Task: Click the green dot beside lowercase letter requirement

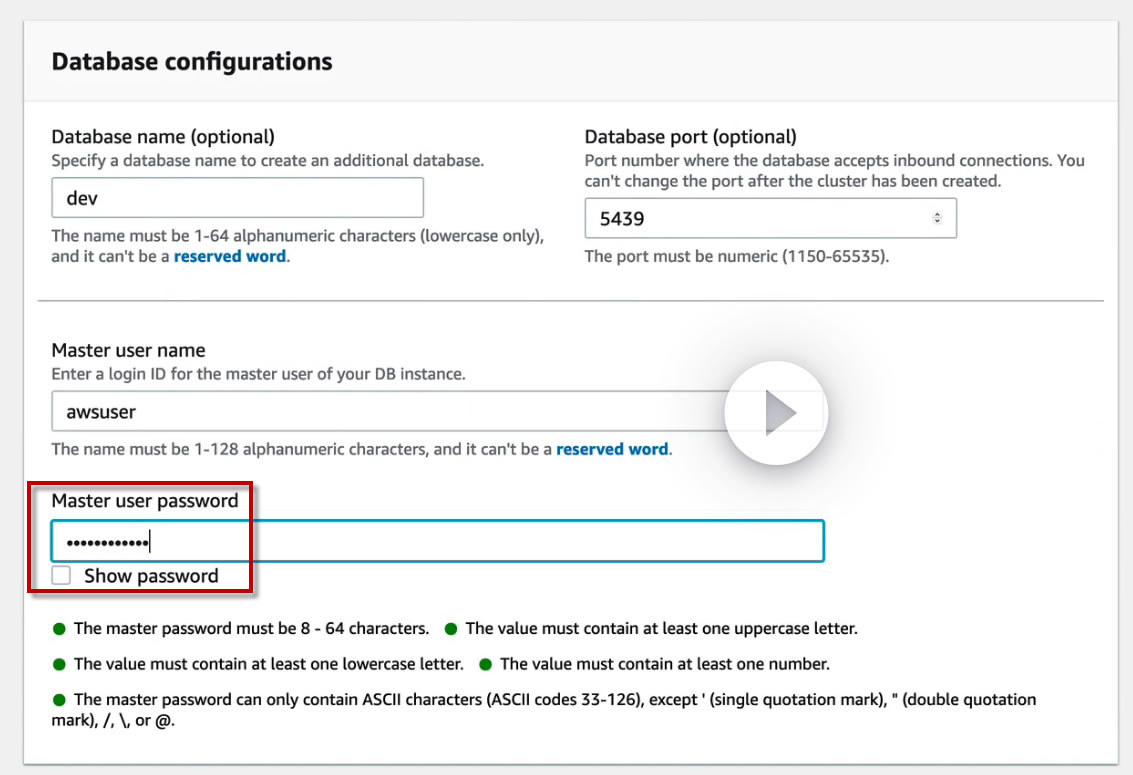Action: [x=59, y=664]
